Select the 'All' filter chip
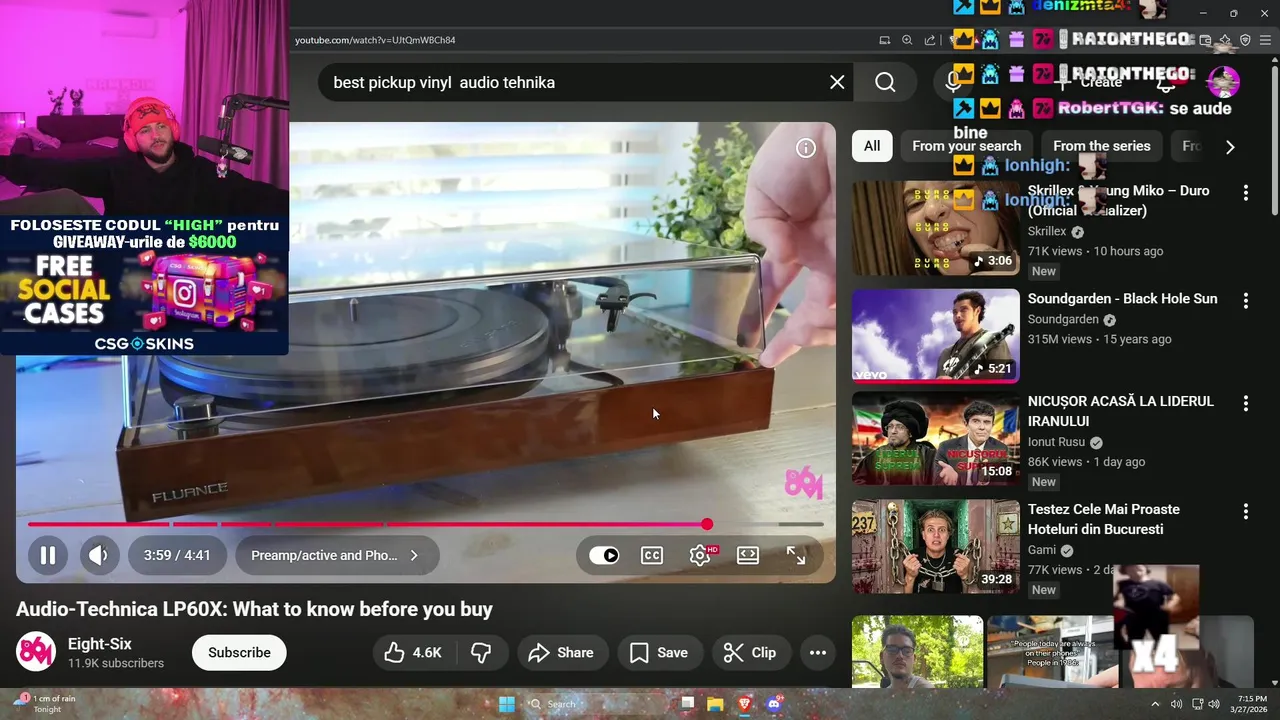 (x=872, y=146)
